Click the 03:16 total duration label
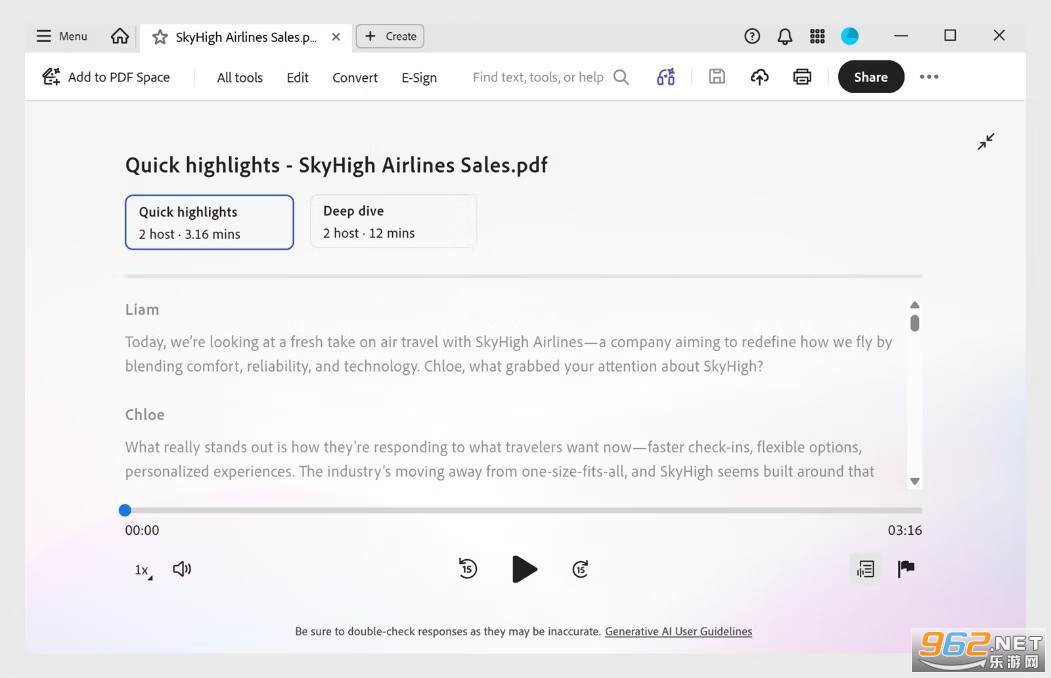The width and height of the screenshot is (1051, 678). tap(905, 531)
